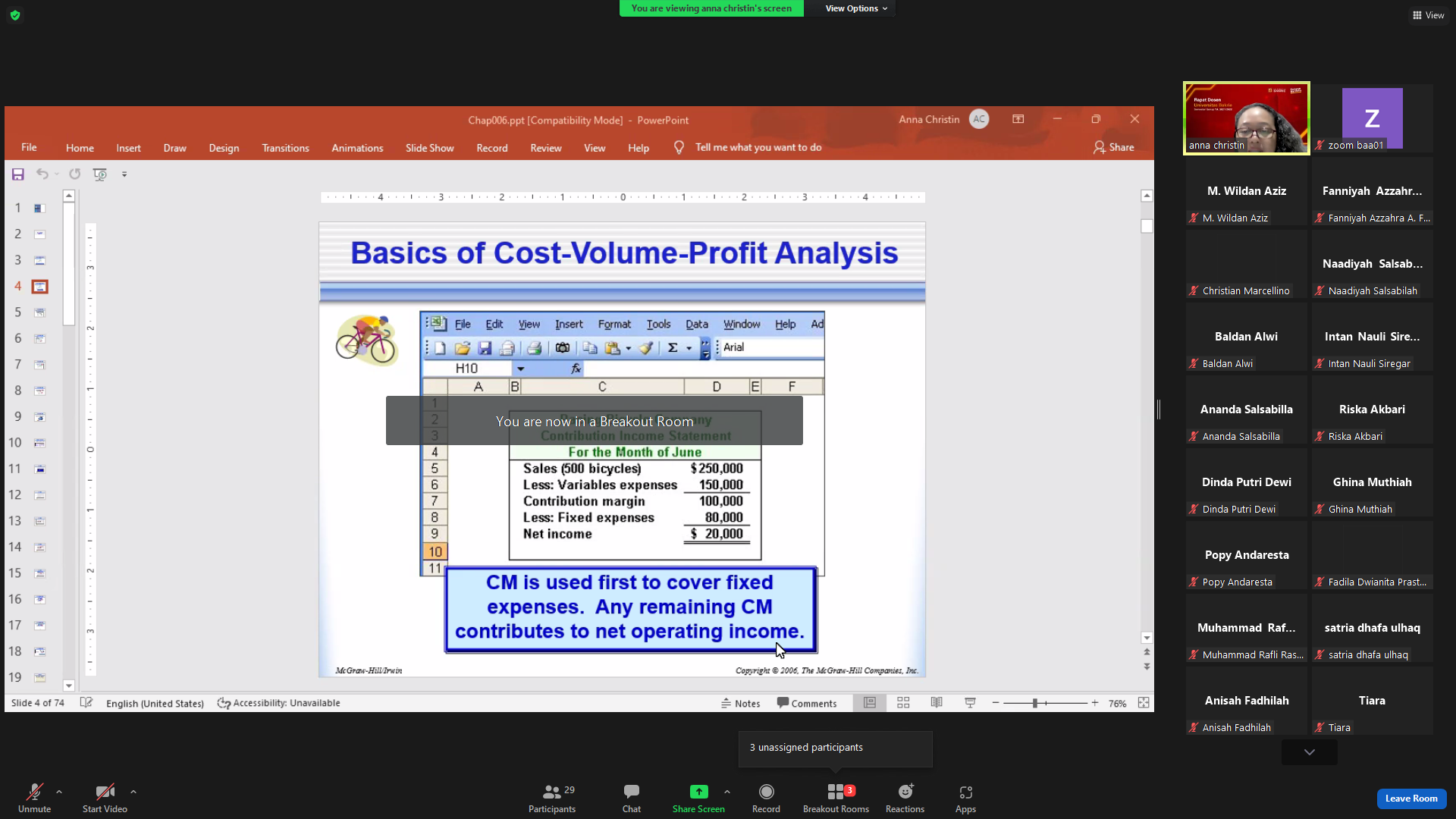Open the File menu
Screen dimensions: 1456x819
click(x=29, y=147)
